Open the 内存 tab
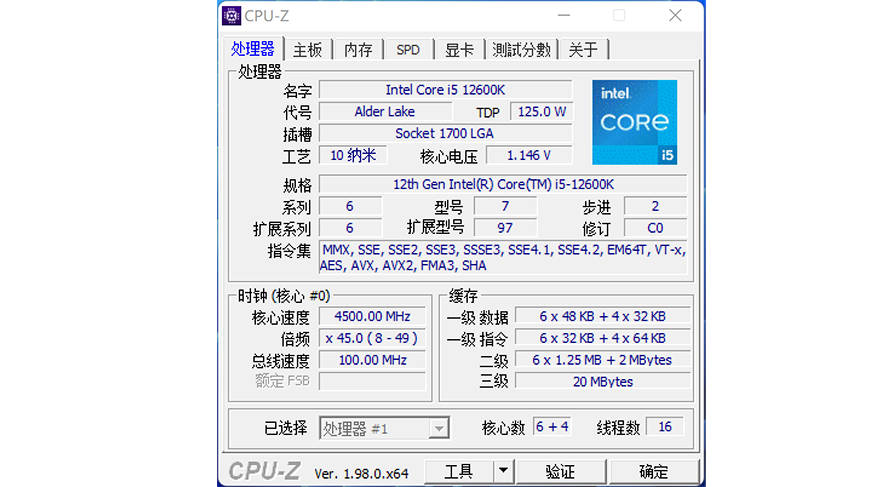This screenshot has width=890, height=487. pos(358,50)
